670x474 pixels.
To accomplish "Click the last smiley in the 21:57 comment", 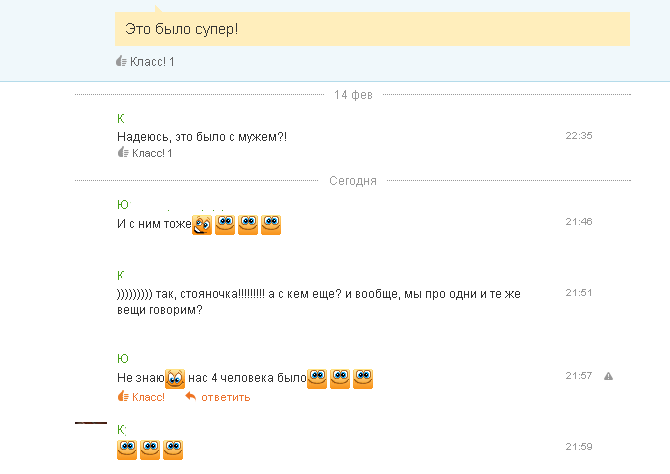I will point(363,379).
